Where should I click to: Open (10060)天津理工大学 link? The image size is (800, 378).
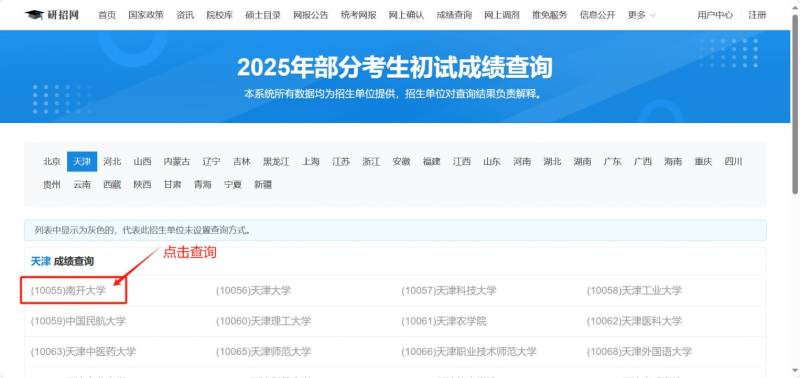coord(263,321)
